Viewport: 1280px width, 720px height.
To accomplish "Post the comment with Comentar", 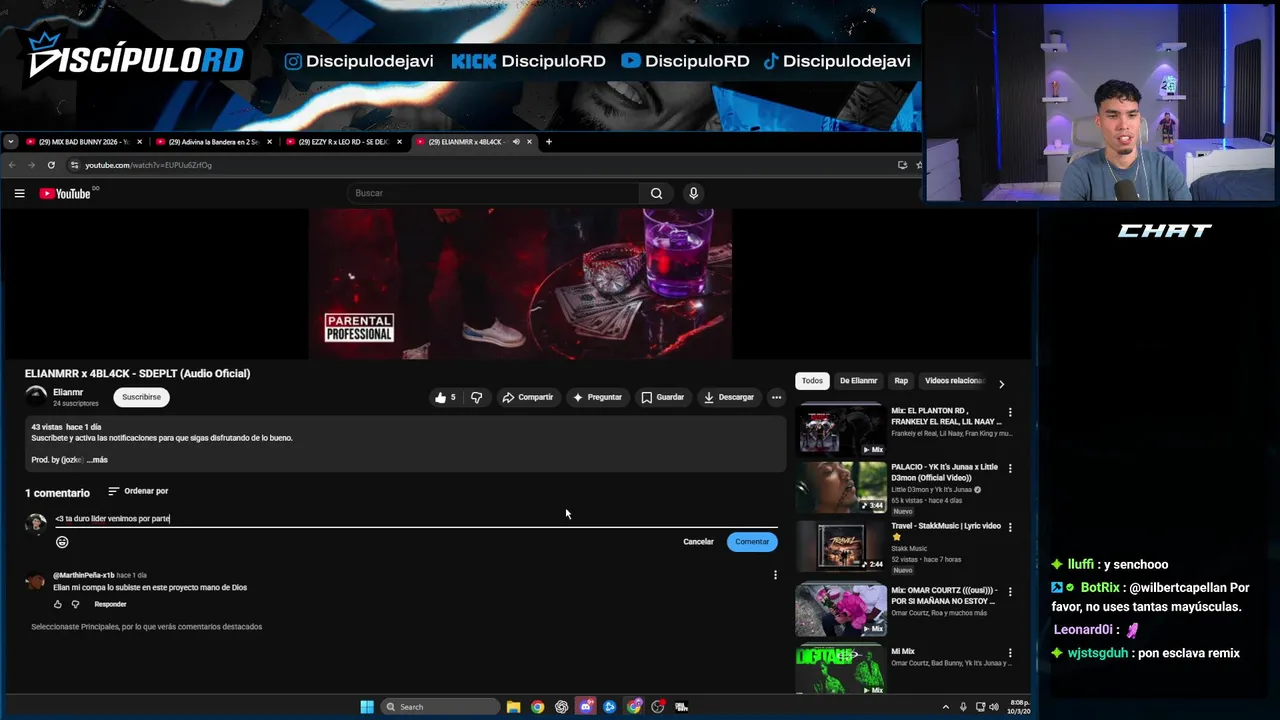I will (x=752, y=542).
